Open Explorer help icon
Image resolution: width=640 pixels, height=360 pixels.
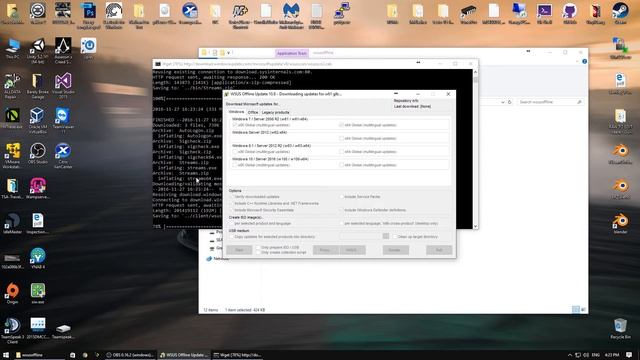(x=584, y=61)
